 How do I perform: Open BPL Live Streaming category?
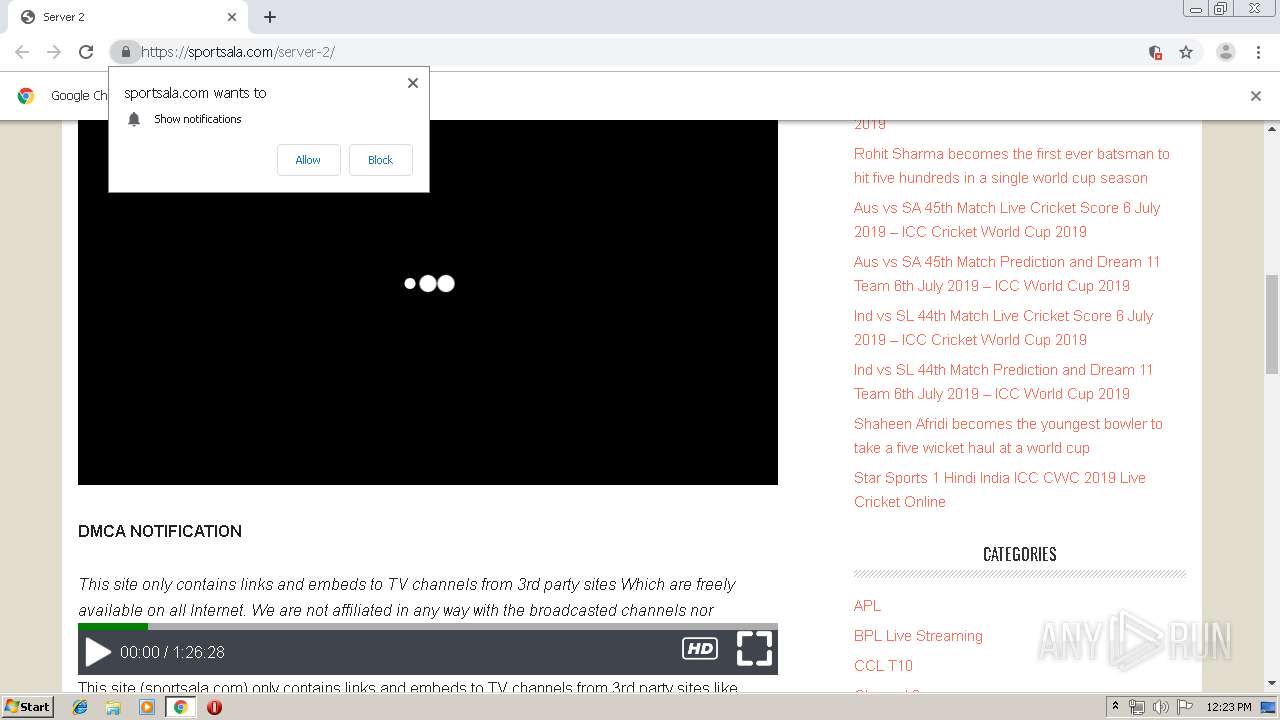click(x=918, y=636)
